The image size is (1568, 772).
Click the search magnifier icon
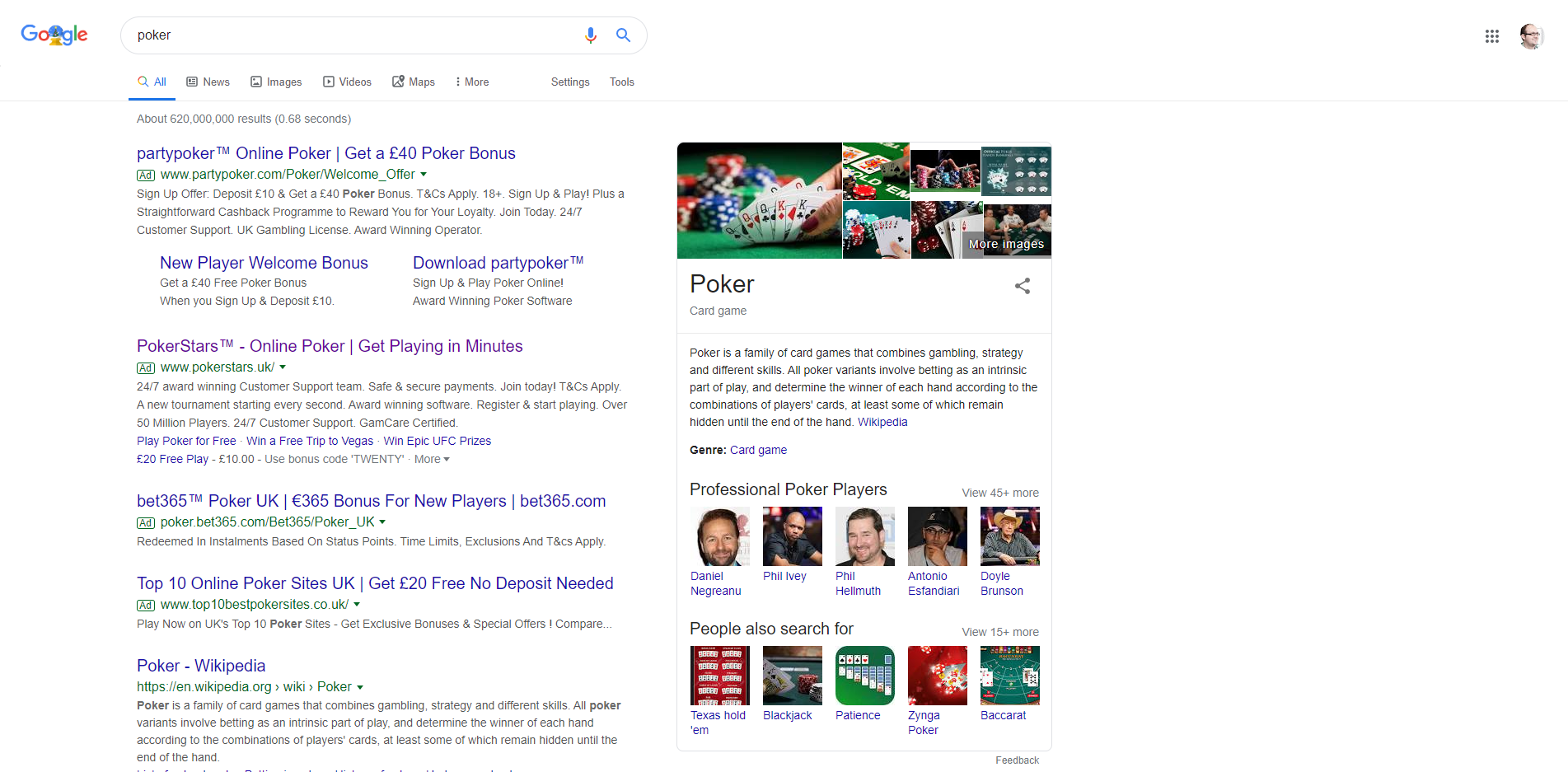tap(623, 35)
